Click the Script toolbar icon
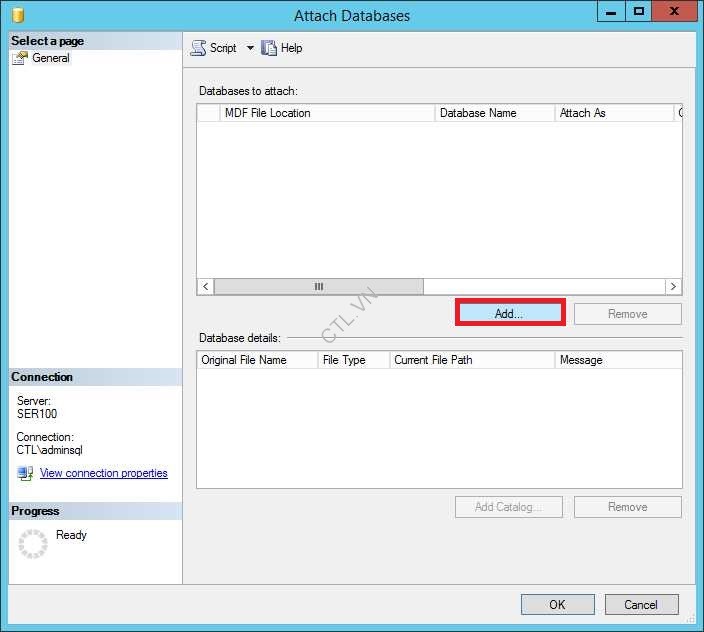 198,48
